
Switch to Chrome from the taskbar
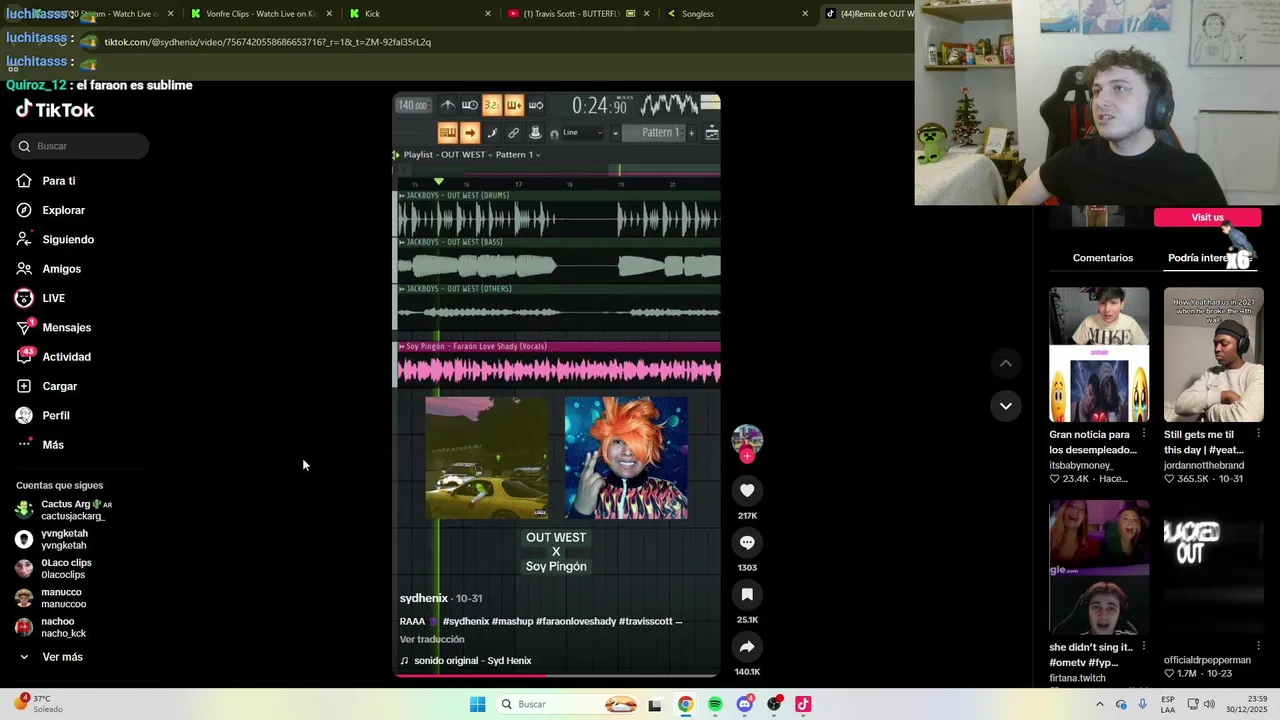coord(685,704)
